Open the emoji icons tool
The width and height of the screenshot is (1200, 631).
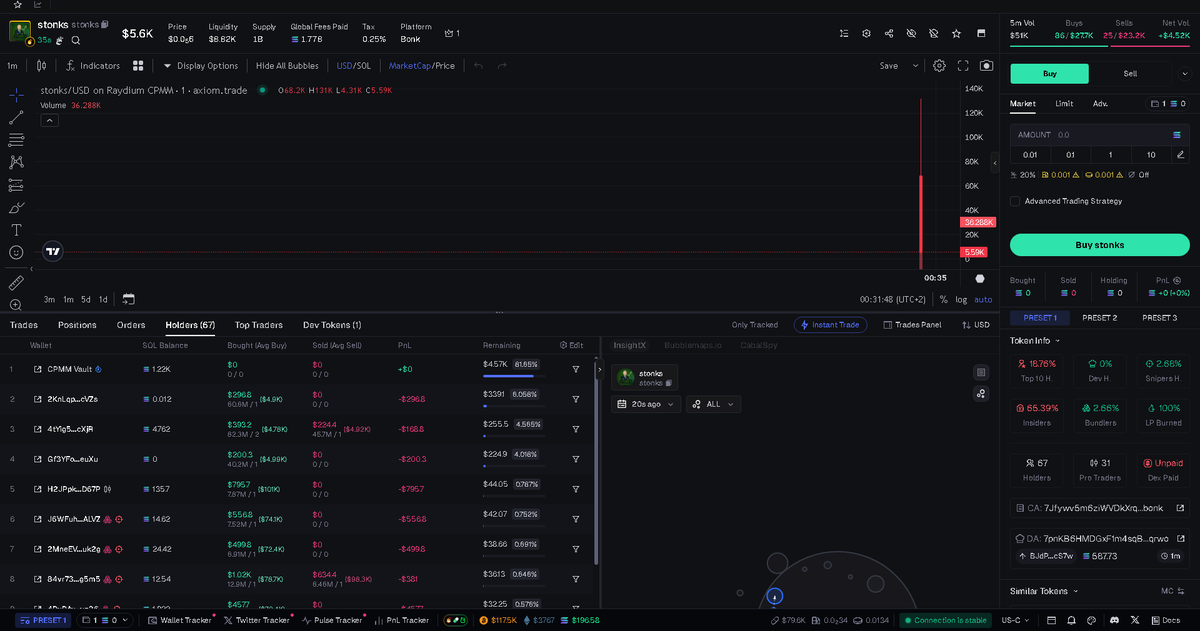16,253
